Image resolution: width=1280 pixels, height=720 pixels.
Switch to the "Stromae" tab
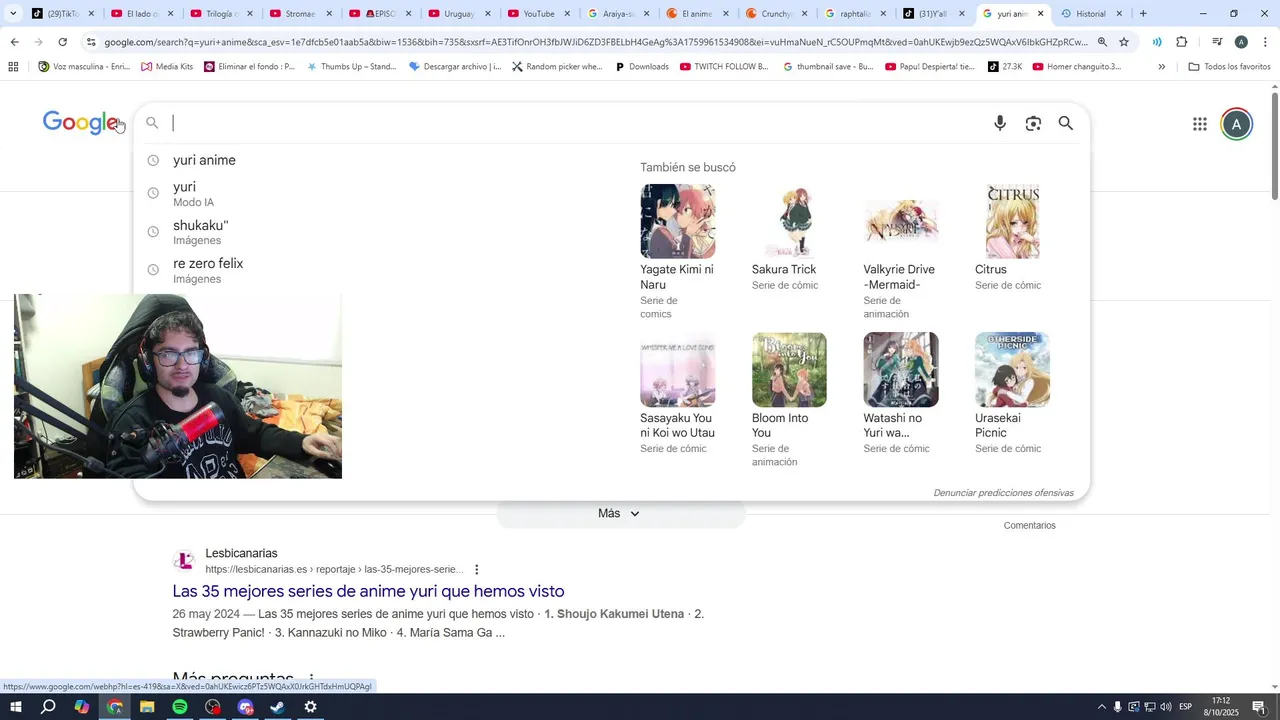pyautogui.click(x=300, y=14)
